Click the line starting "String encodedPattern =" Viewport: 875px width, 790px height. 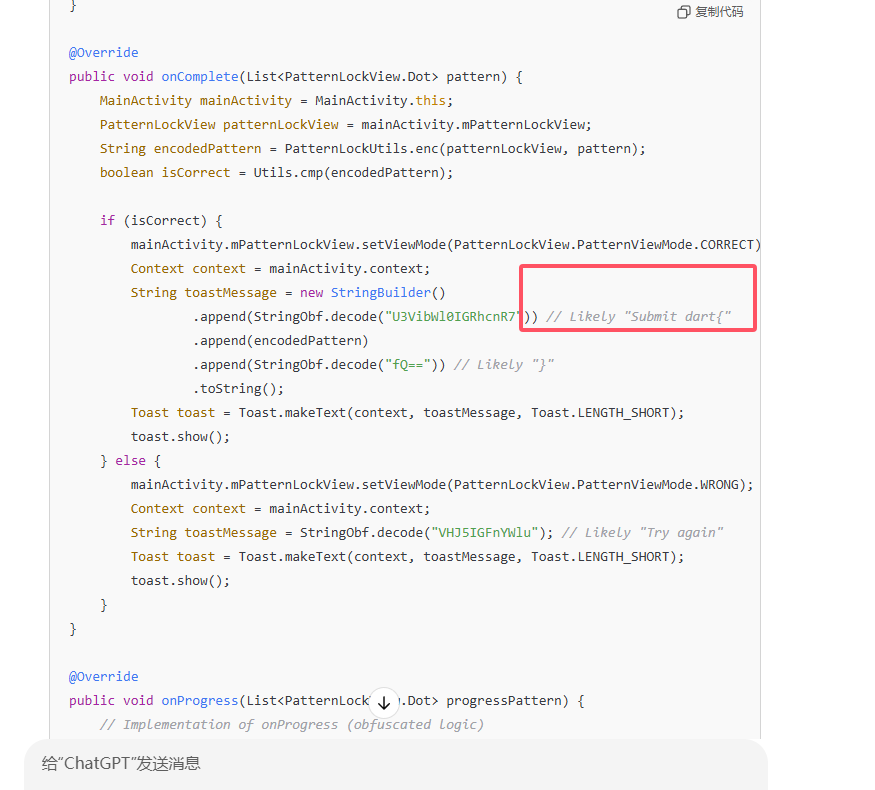pyautogui.click(x=372, y=148)
